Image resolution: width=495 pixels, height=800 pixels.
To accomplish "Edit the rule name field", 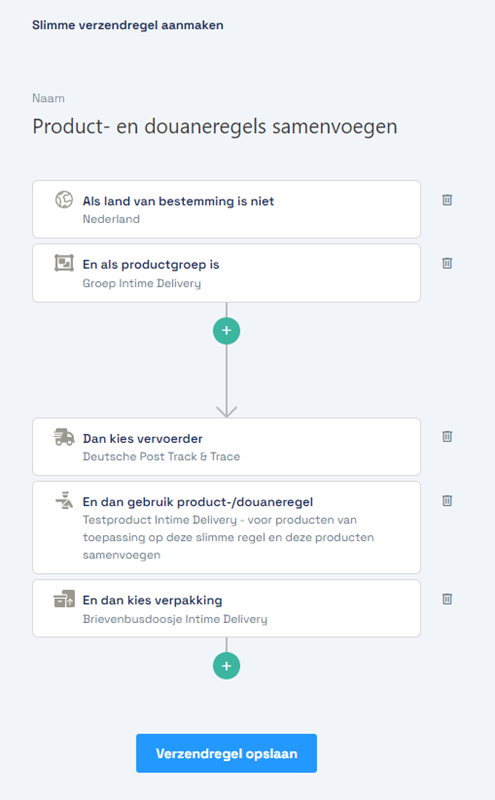I will click(x=215, y=127).
